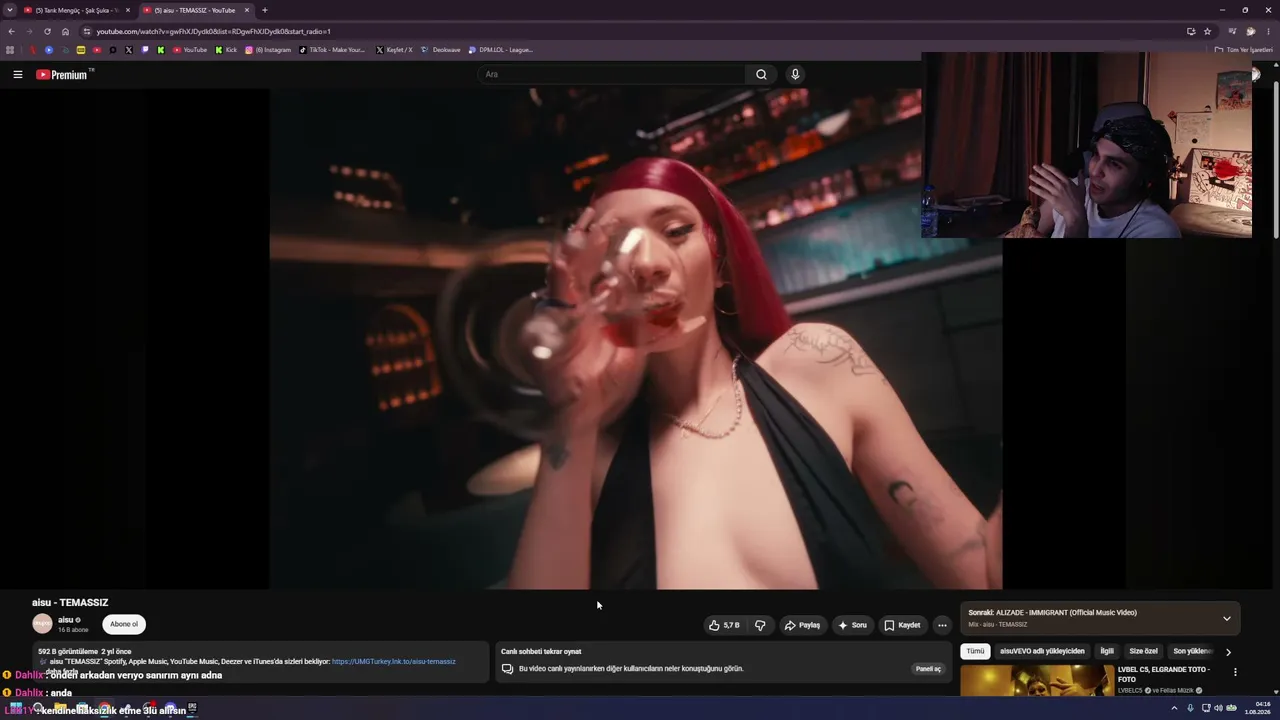Open the aisu channel name link

coord(66,620)
